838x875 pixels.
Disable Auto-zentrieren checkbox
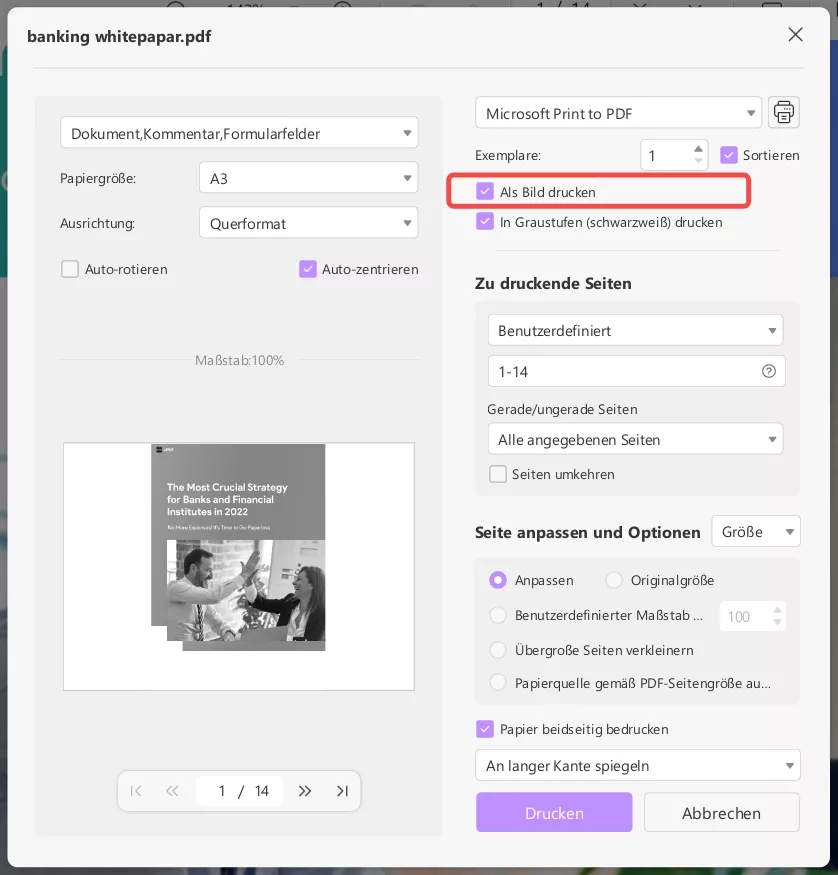308,269
